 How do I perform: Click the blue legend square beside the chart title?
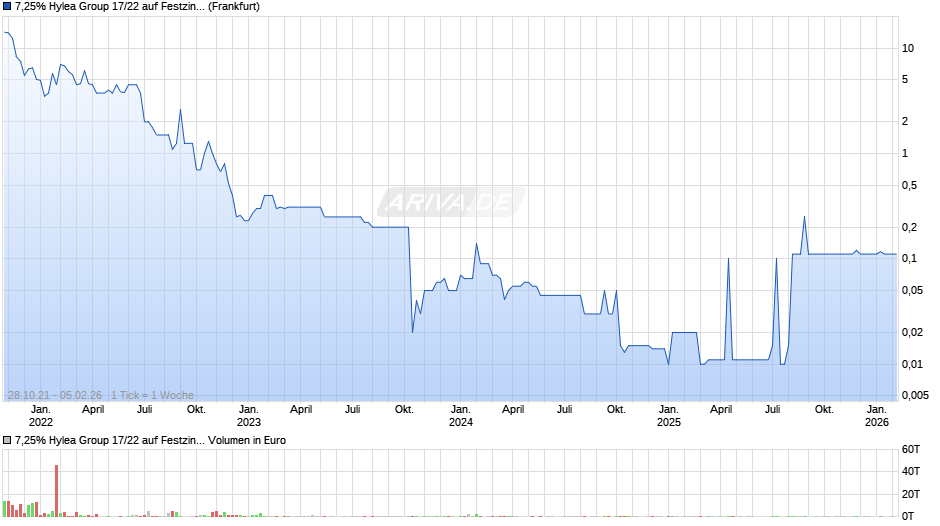pyautogui.click(x=7, y=7)
